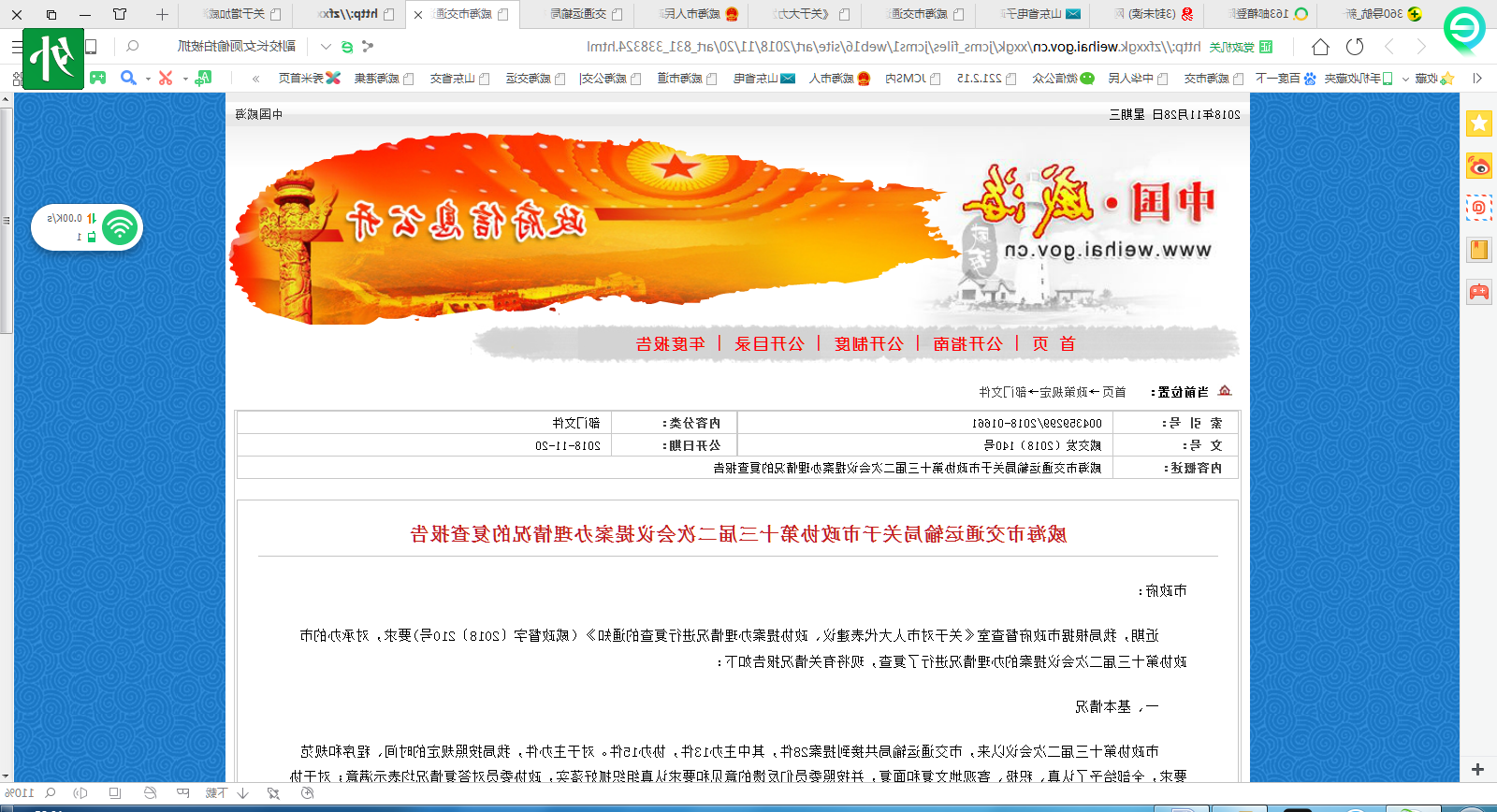Click the zoom magnifier icon in the status bar

(51, 793)
